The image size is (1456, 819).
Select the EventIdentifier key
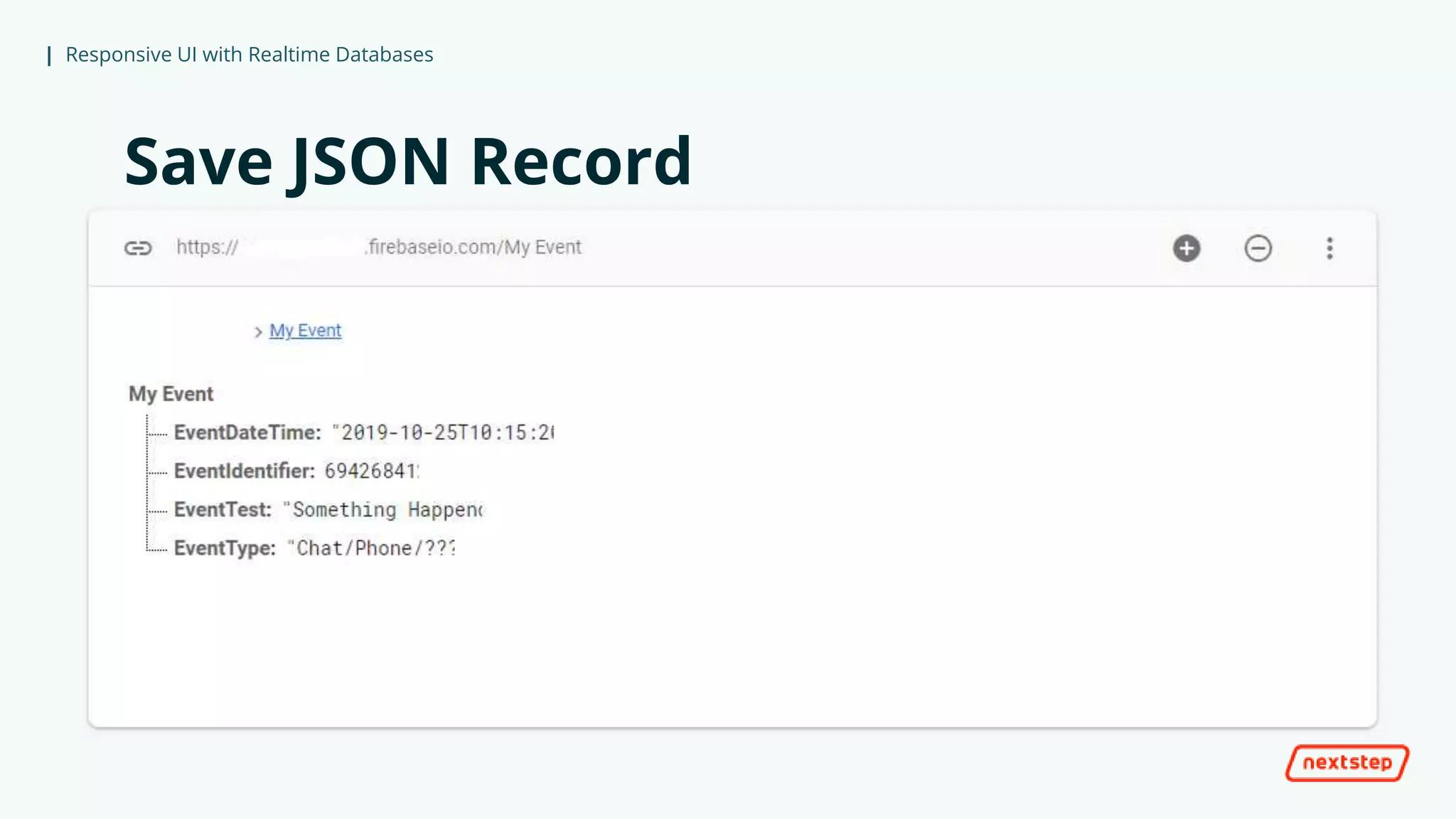244,471
